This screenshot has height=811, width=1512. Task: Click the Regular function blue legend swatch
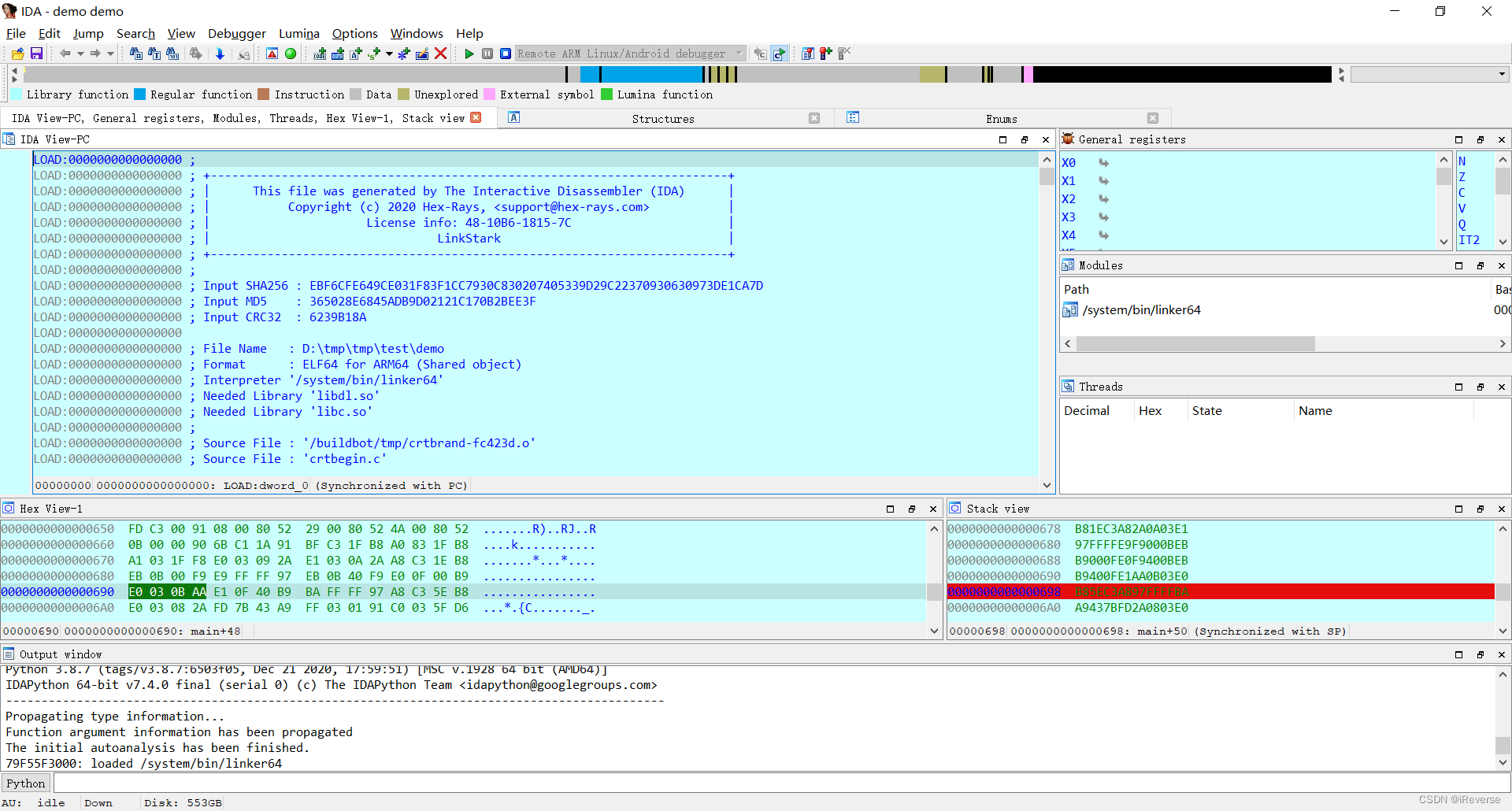(140, 94)
